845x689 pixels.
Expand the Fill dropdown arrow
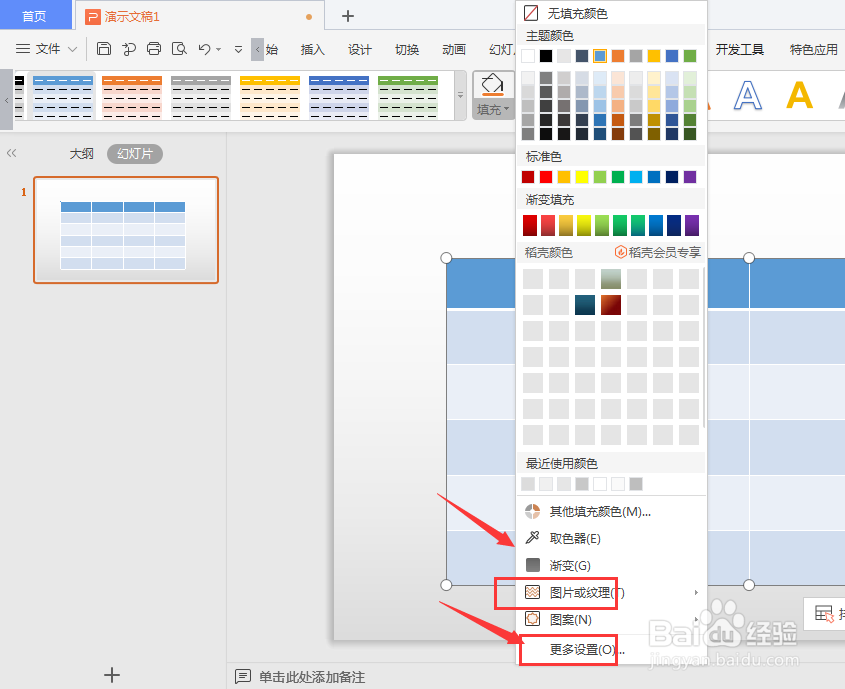pyautogui.click(x=507, y=109)
